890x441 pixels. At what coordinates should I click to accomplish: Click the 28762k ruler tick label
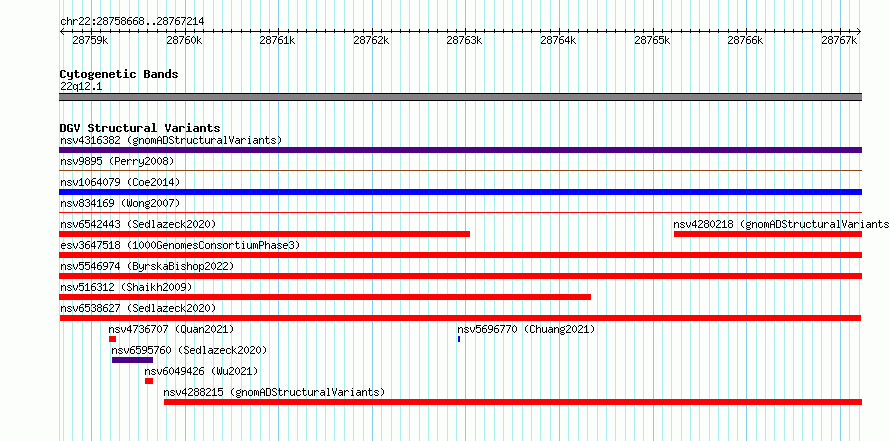coord(372,40)
